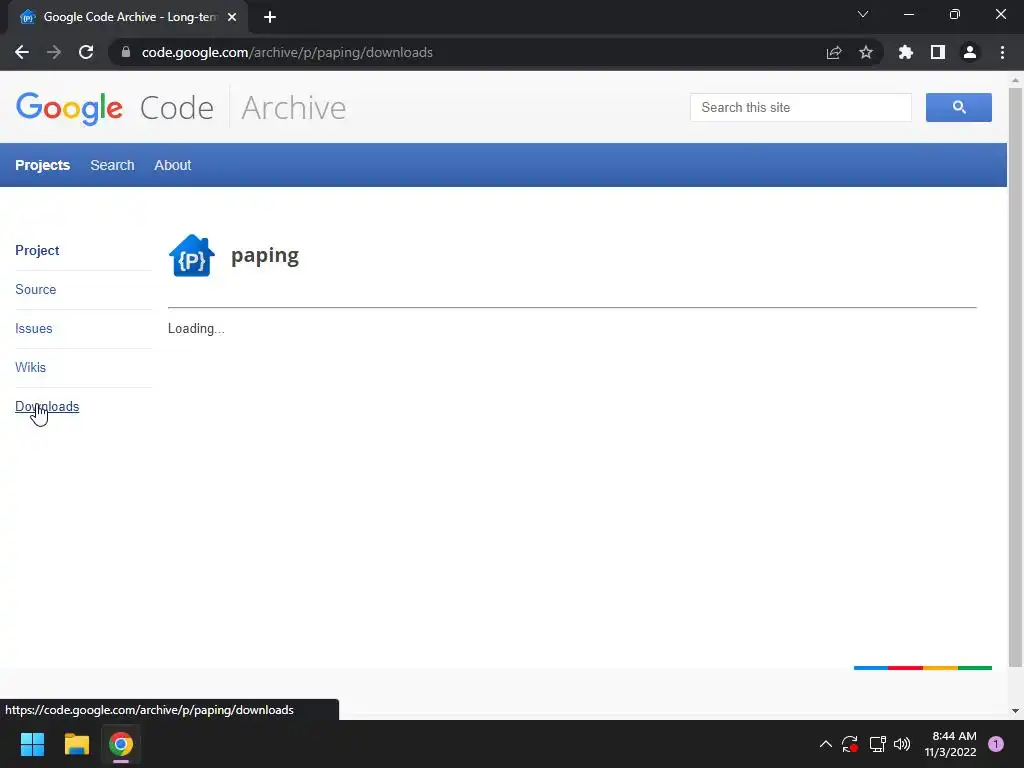Image resolution: width=1024 pixels, height=768 pixels.
Task: Restore down the Chrome window
Action: pos(955,14)
